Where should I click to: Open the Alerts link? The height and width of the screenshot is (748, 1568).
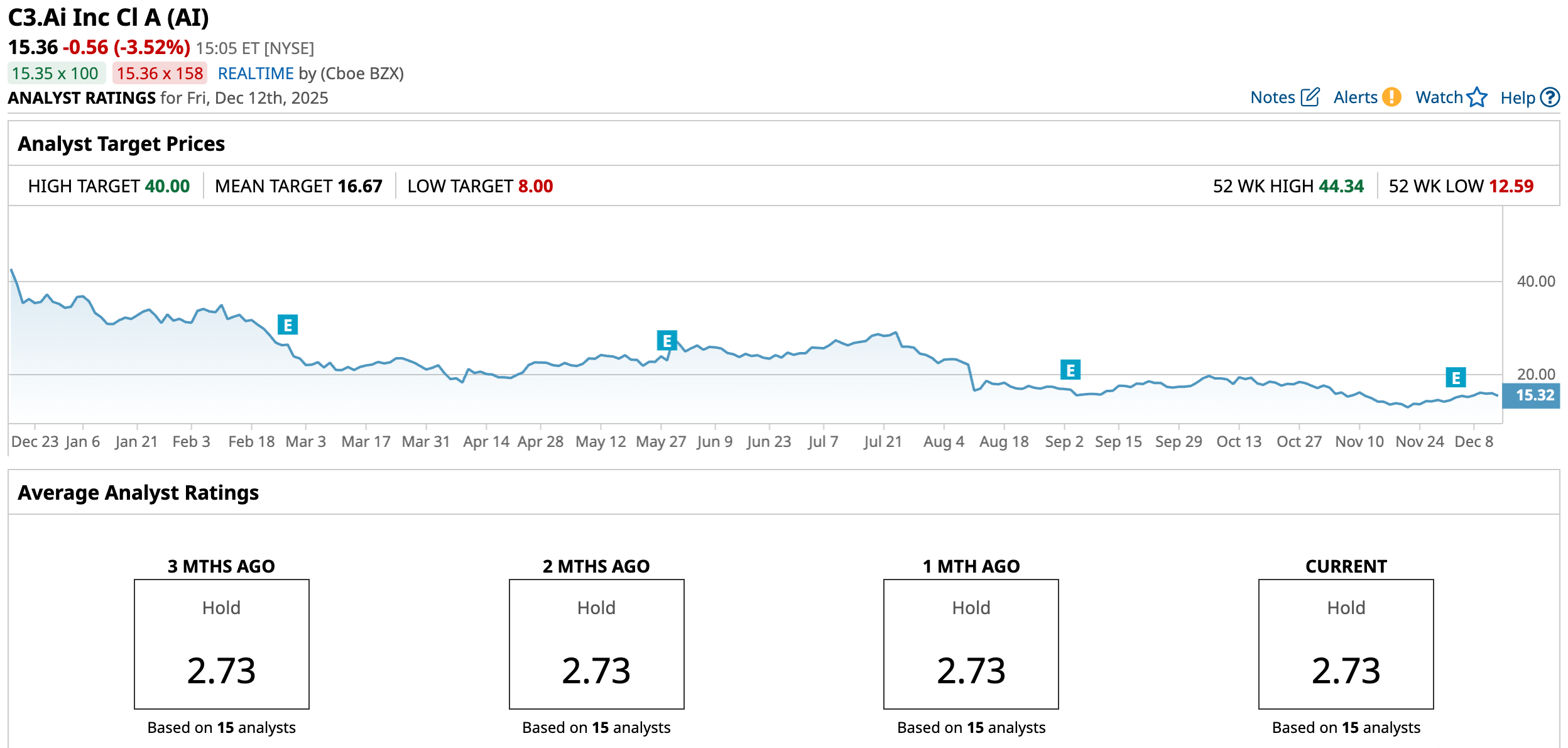click(x=1355, y=97)
